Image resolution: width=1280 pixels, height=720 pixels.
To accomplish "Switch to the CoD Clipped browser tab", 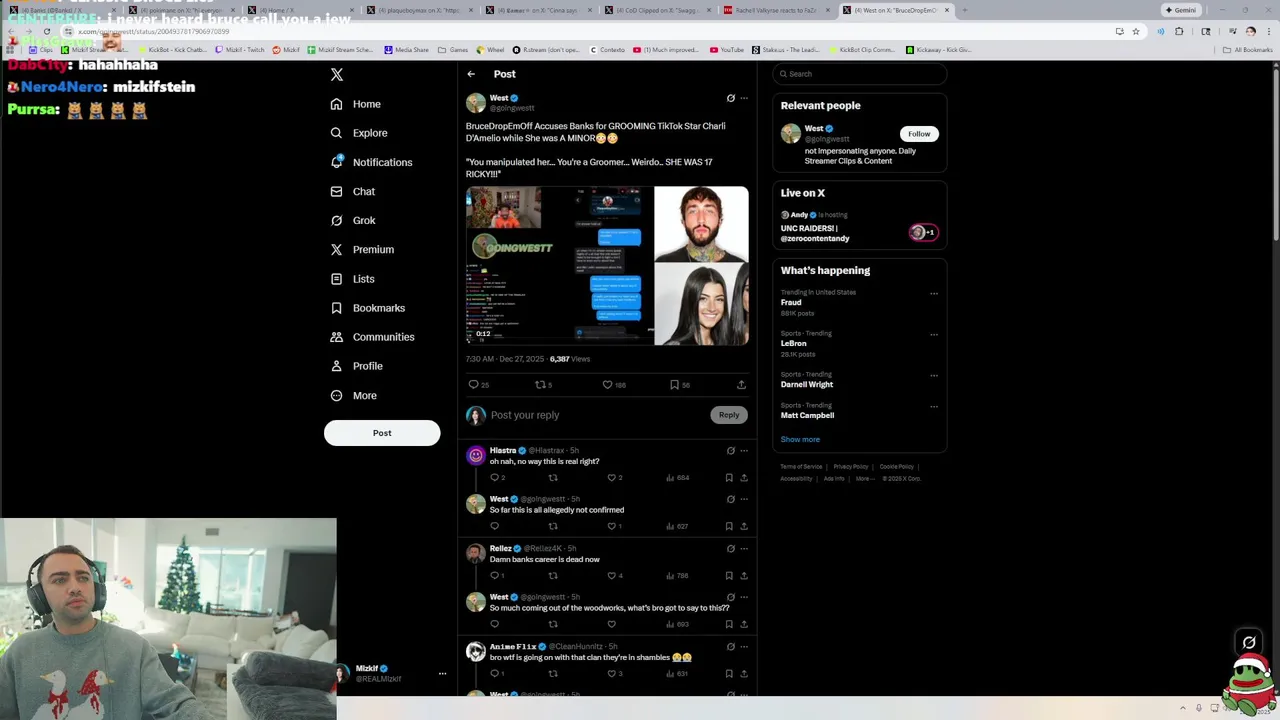I will click(657, 10).
